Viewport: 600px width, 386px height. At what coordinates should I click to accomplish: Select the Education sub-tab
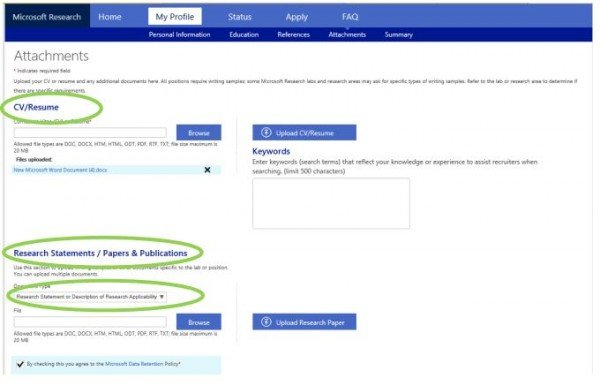[244, 34]
